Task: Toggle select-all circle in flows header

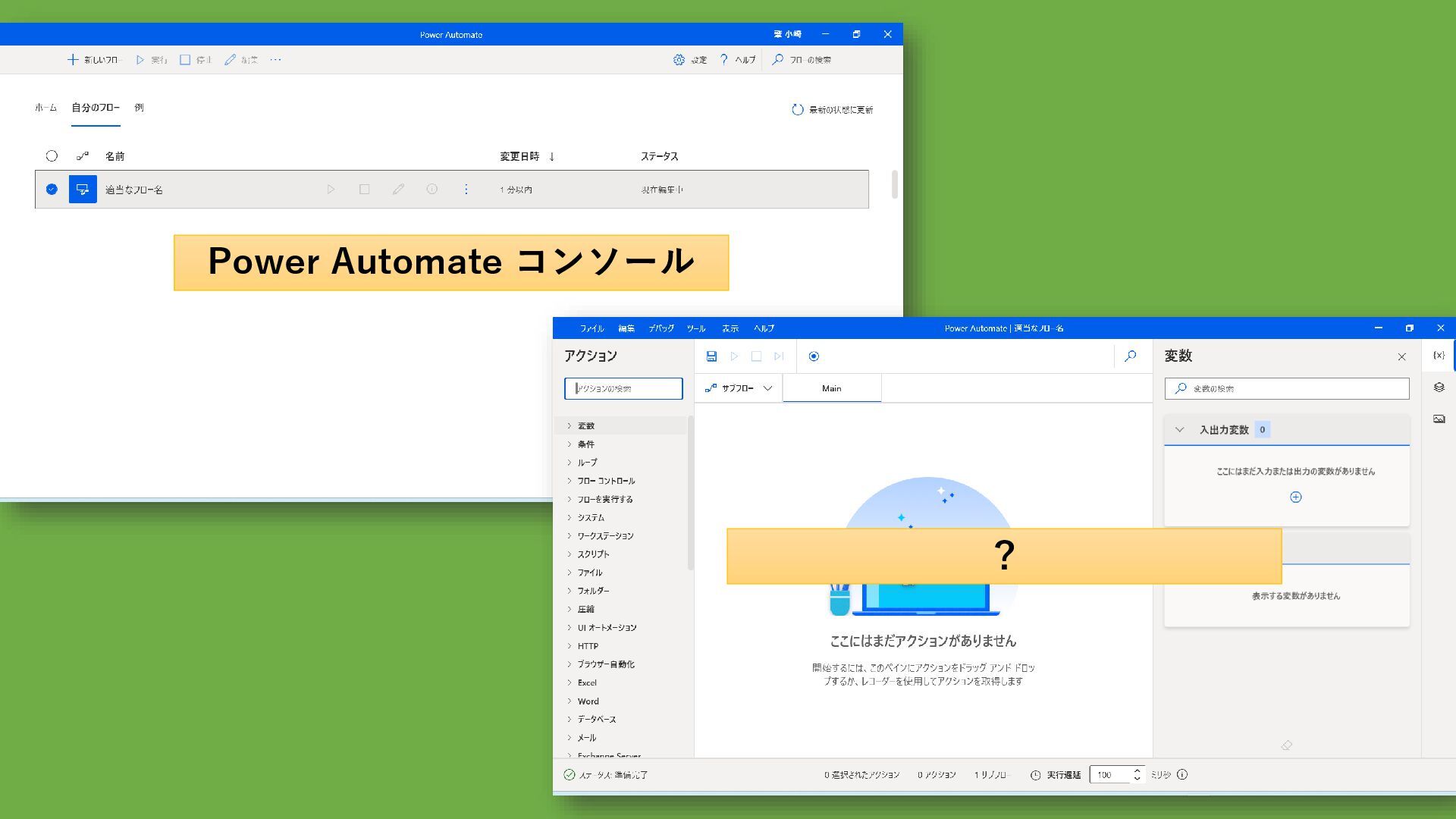Action: coord(52,156)
